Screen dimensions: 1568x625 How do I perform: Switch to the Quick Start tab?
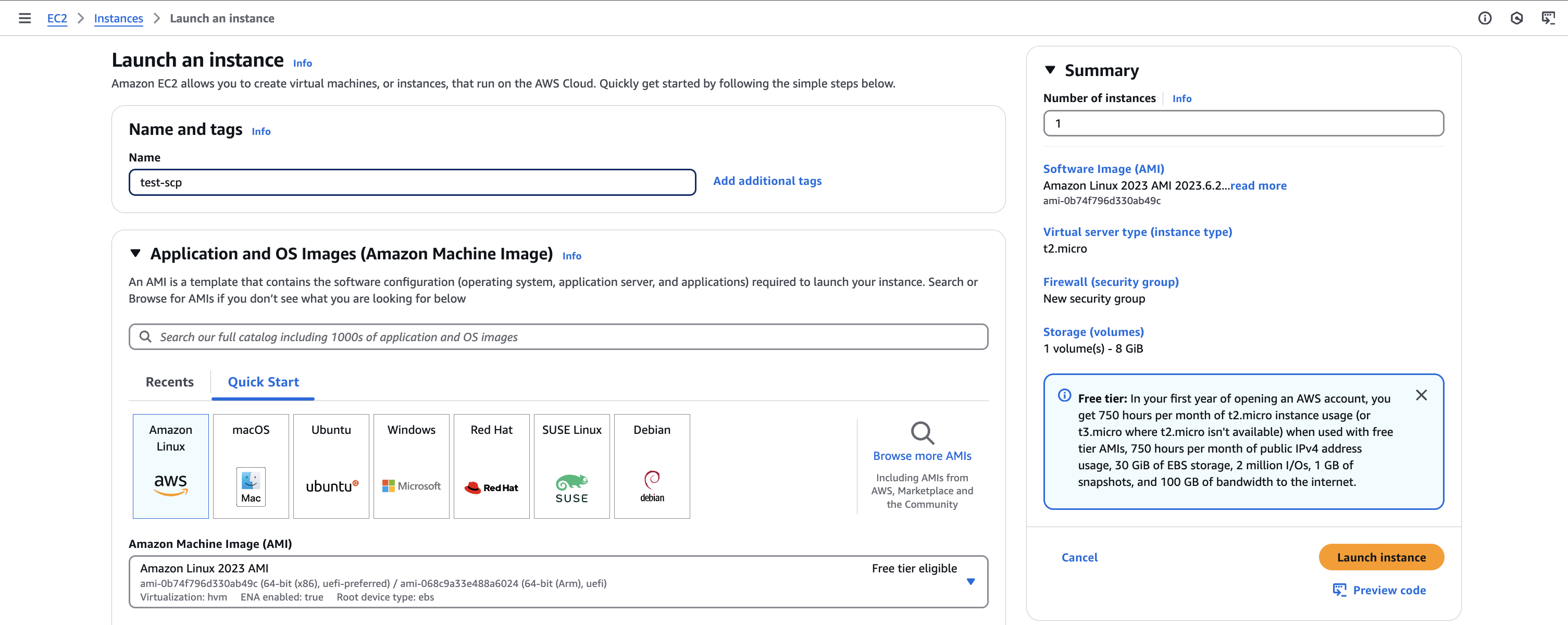click(263, 382)
